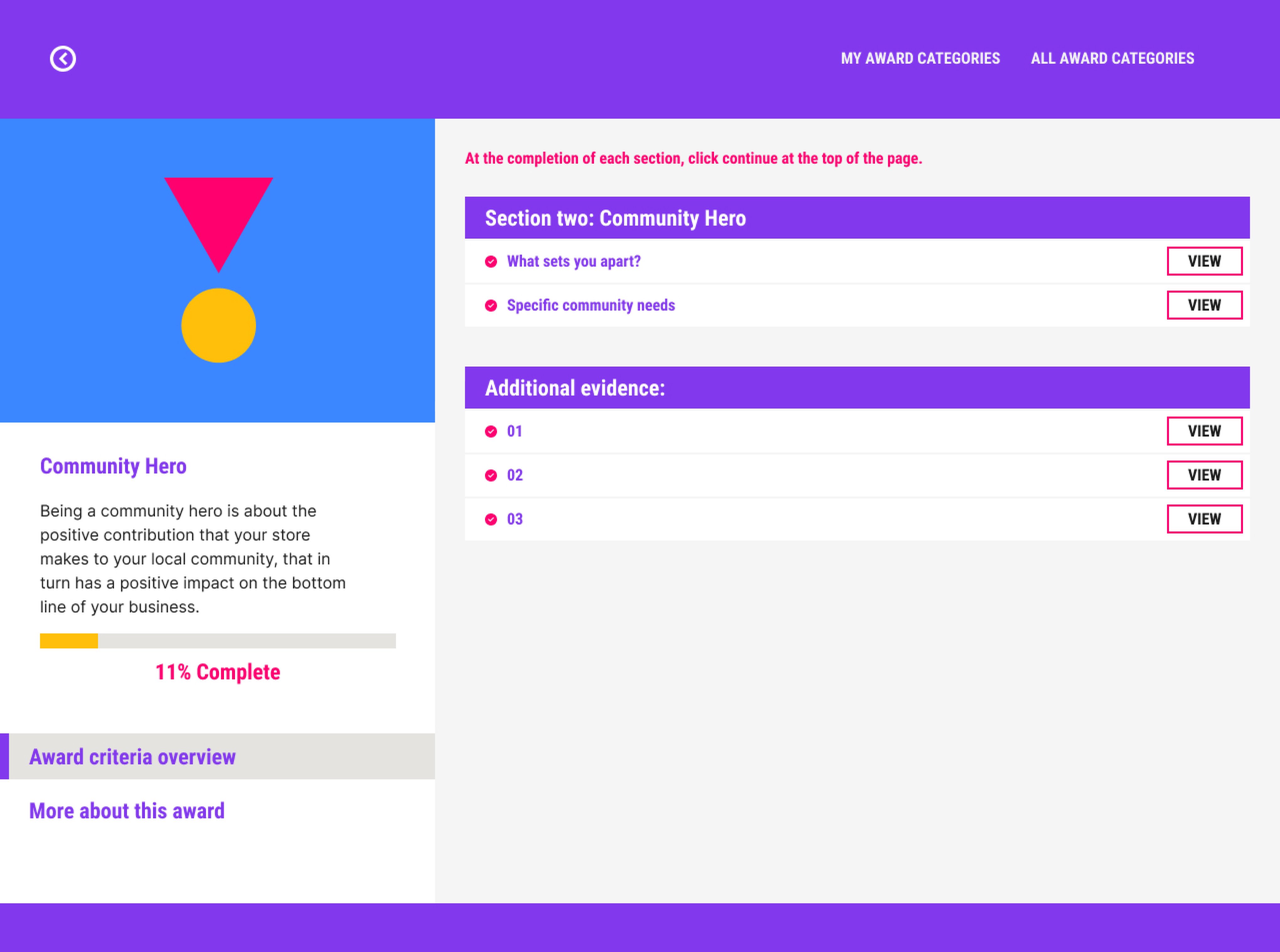This screenshot has width=1280, height=952.
Task: Click checkmark beside Specific community needs
Action: [x=491, y=305]
